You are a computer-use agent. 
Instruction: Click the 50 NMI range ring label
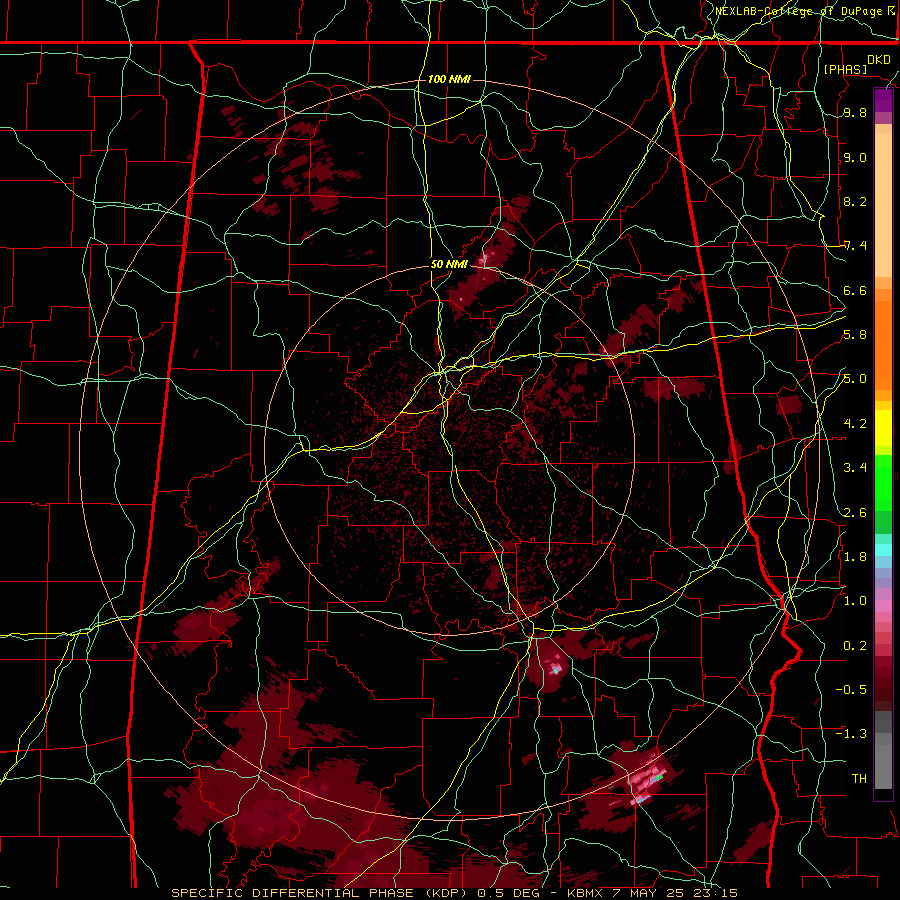click(449, 264)
